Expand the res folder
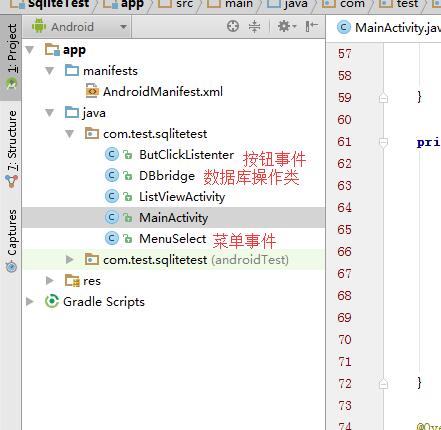The image size is (441, 430). (x=50, y=281)
